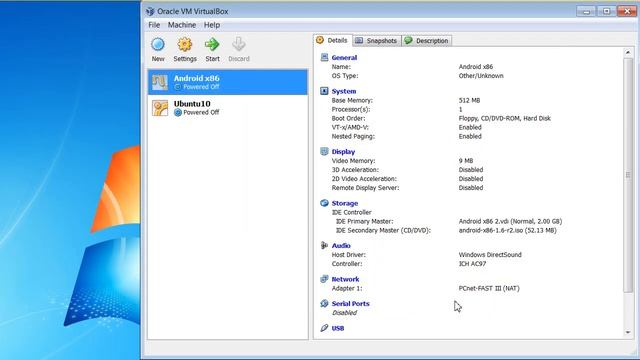
Task: Open the Machine menu
Action: point(182,25)
